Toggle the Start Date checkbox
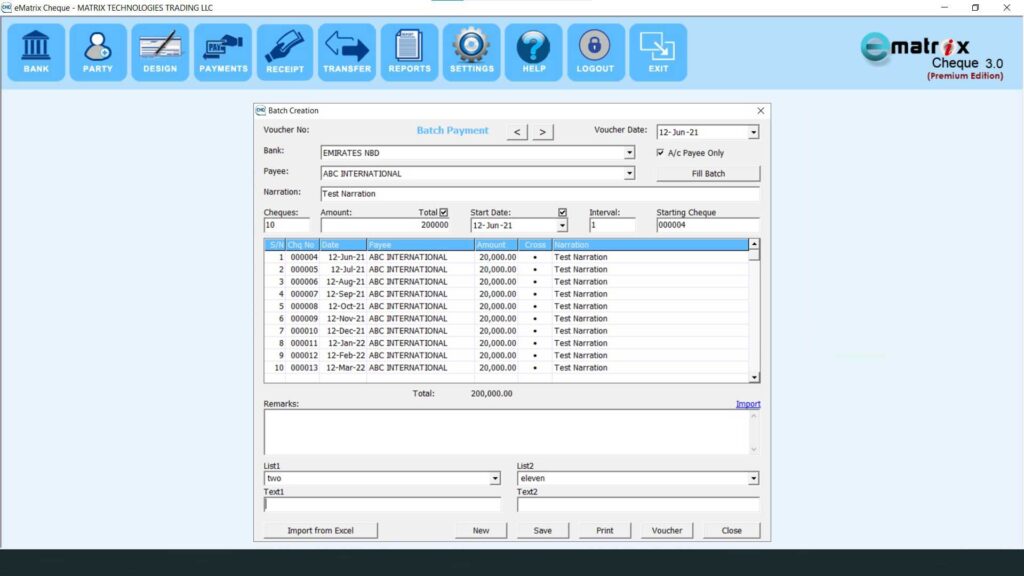The height and width of the screenshot is (576, 1024). tap(561, 212)
